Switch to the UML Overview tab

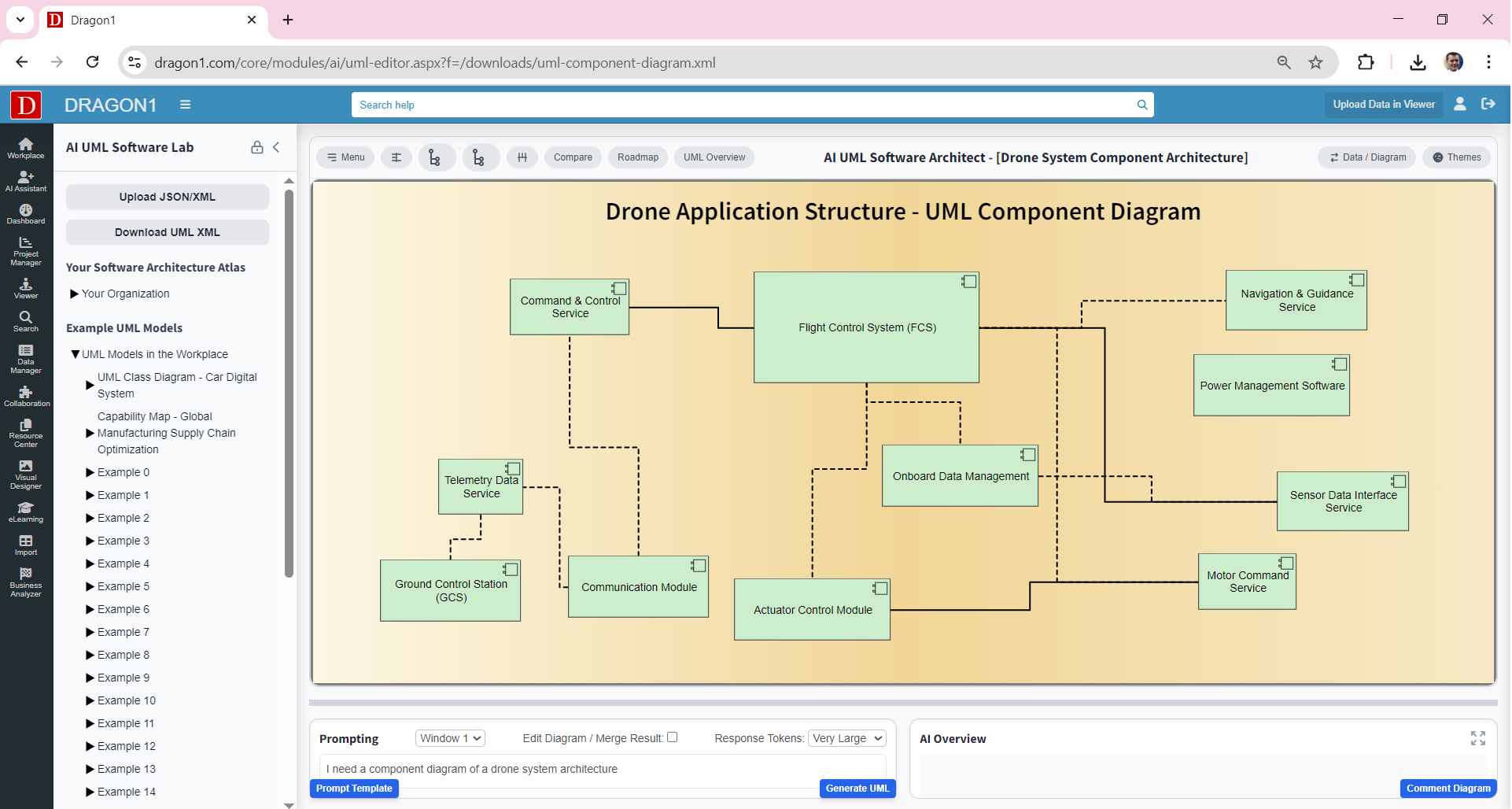[714, 157]
